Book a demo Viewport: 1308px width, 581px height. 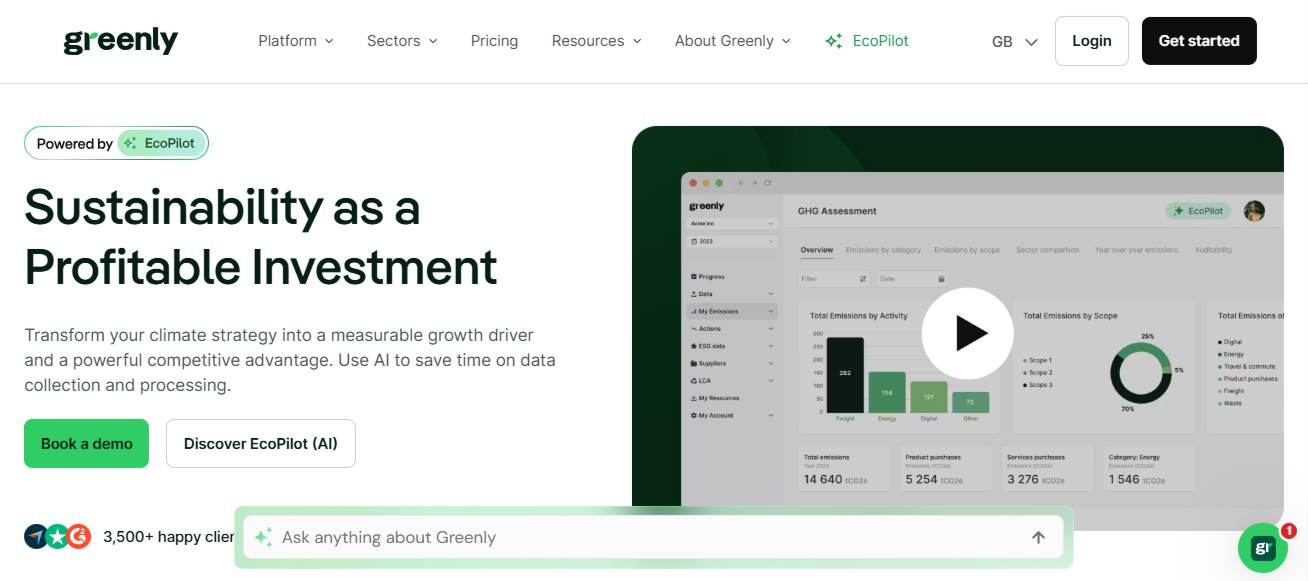[x=86, y=443]
